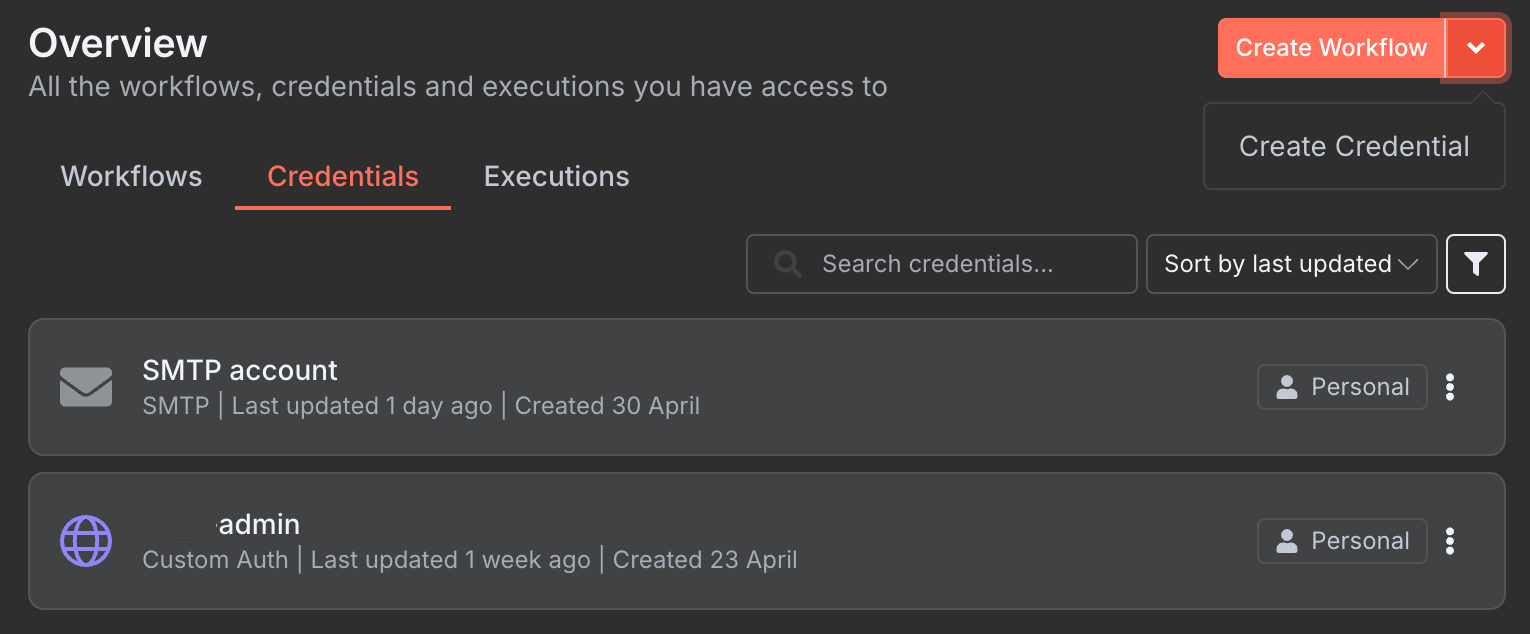
Task: Click person icon on admin Personal badge
Action: pyautogui.click(x=1287, y=541)
